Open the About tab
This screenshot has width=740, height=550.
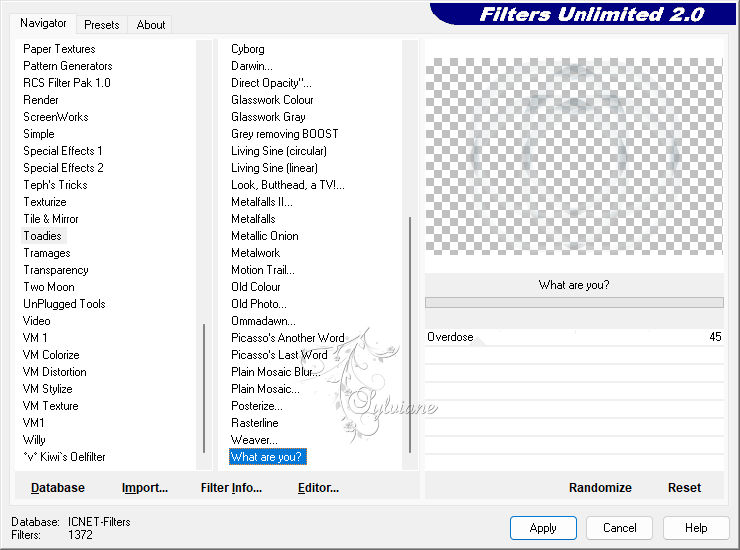coord(151,25)
